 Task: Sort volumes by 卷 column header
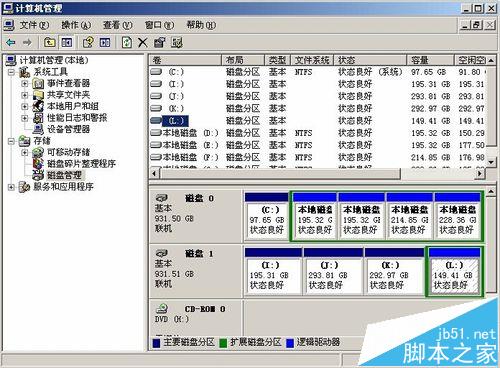(185, 60)
